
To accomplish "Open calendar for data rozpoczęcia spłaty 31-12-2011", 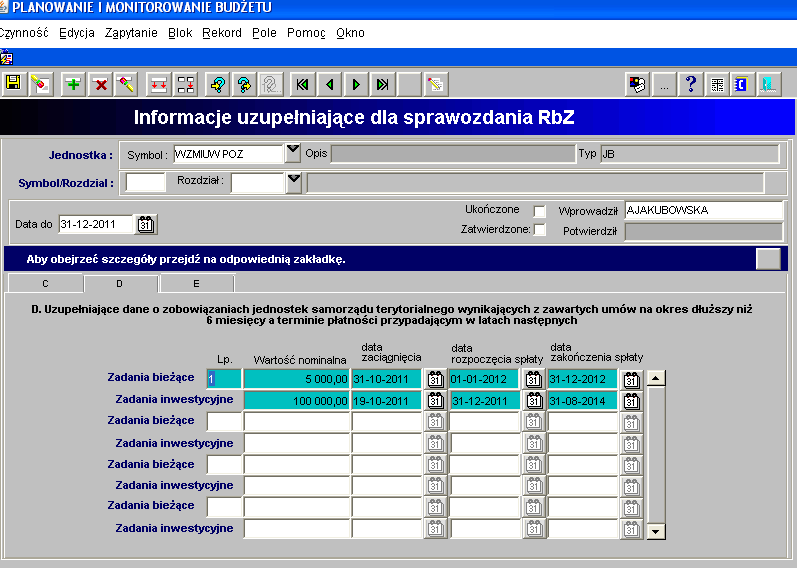I will 533,401.
